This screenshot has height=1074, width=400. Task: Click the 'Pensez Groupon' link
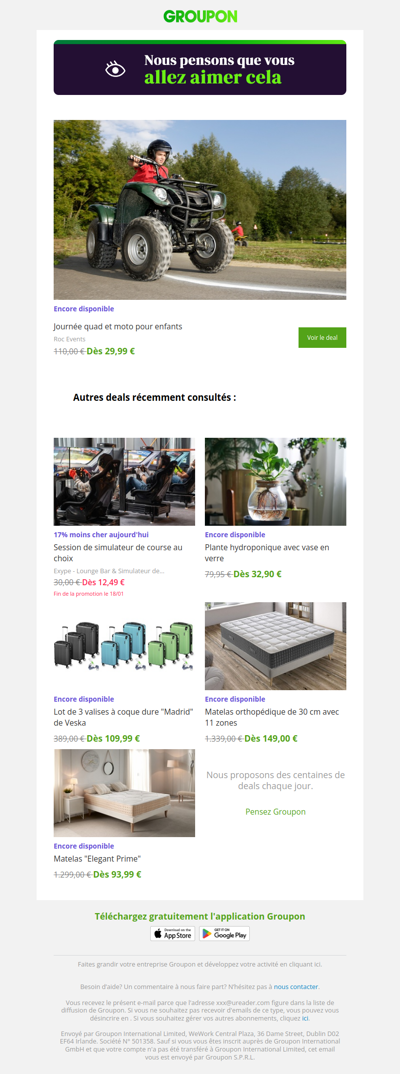click(x=275, y=812)
